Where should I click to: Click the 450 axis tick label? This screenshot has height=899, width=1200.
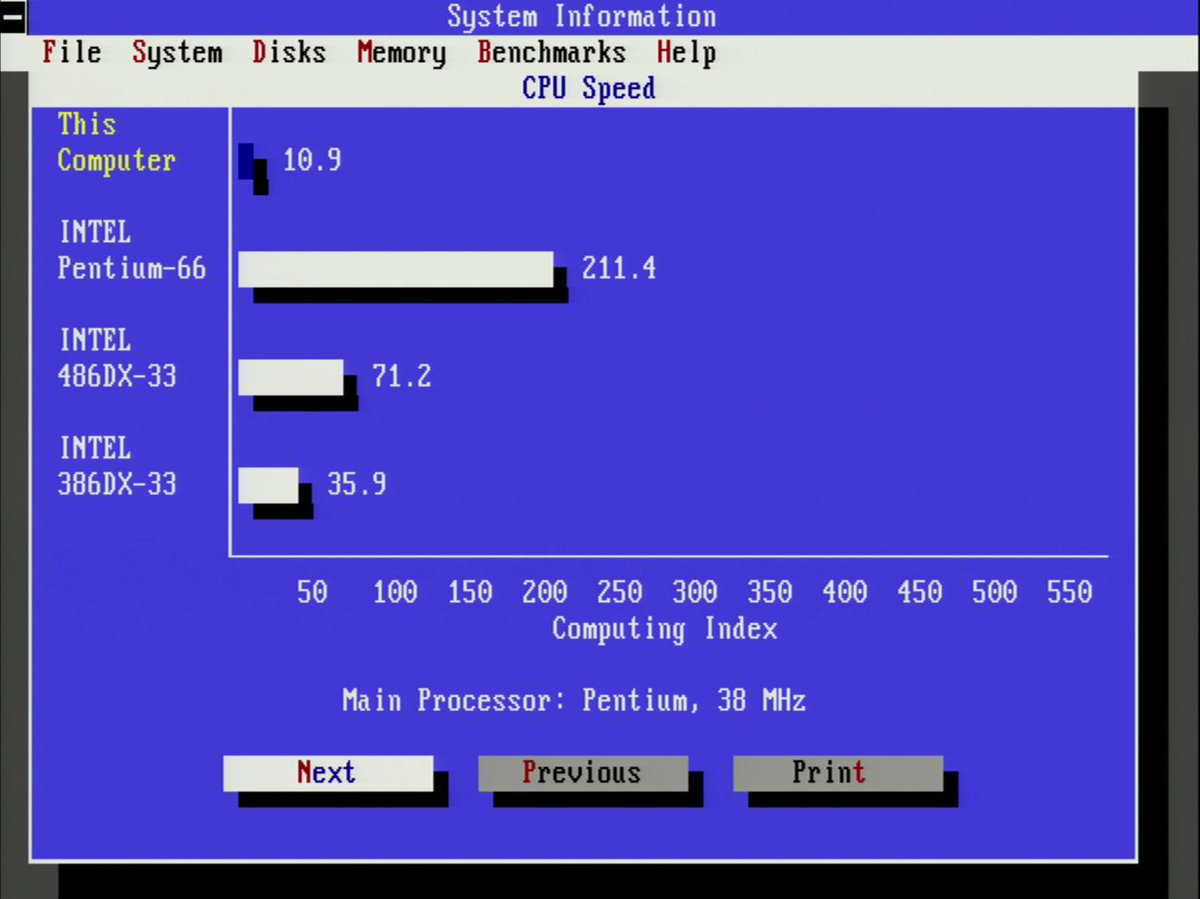tap(920, 592)
